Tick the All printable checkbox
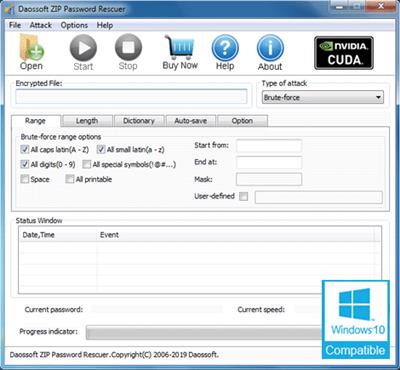This screenshot has height=370, width=400. (69, 179)
